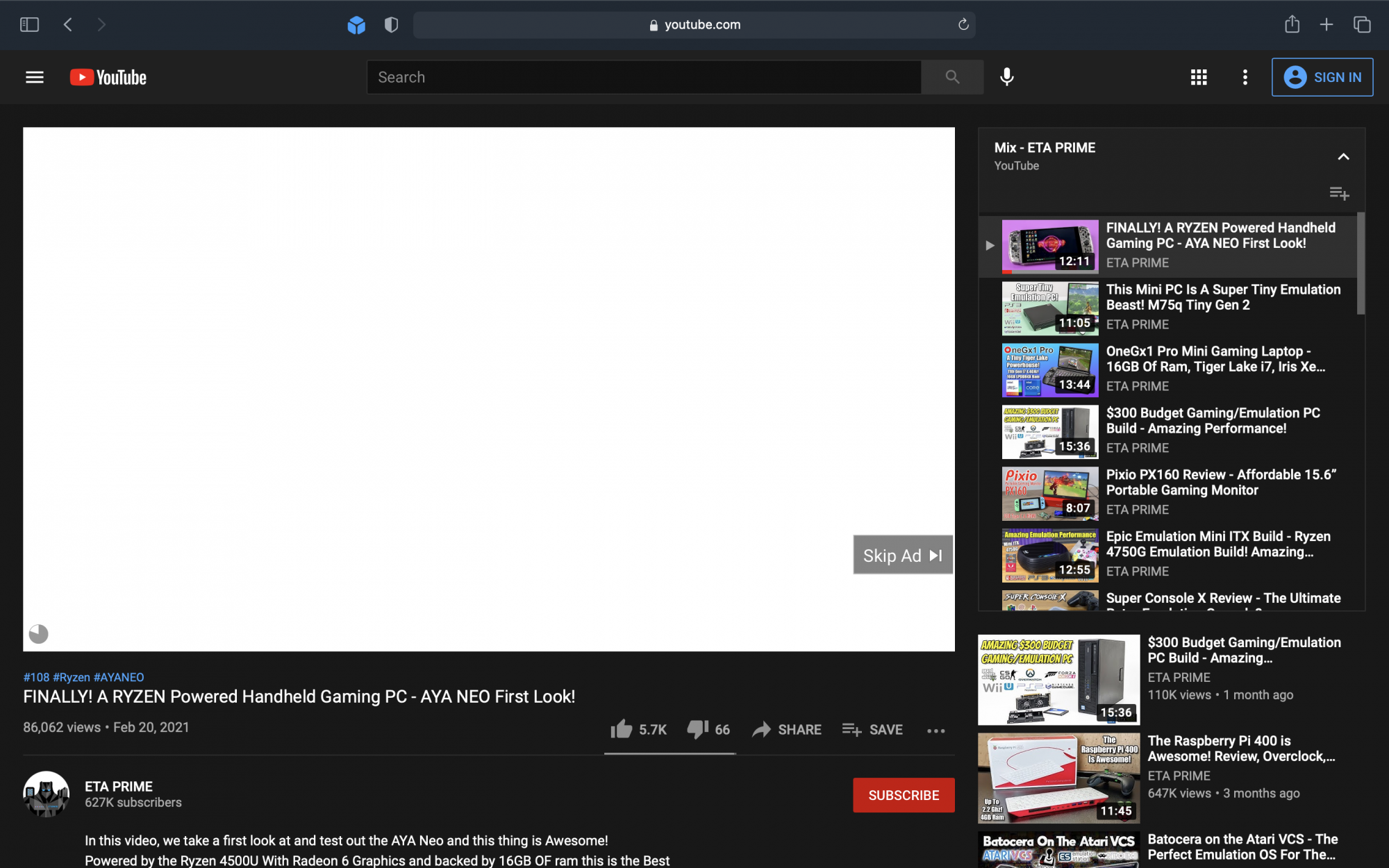Click SAVE to add the video to a playlist
1389x868 pixels.
coord(872,729)
